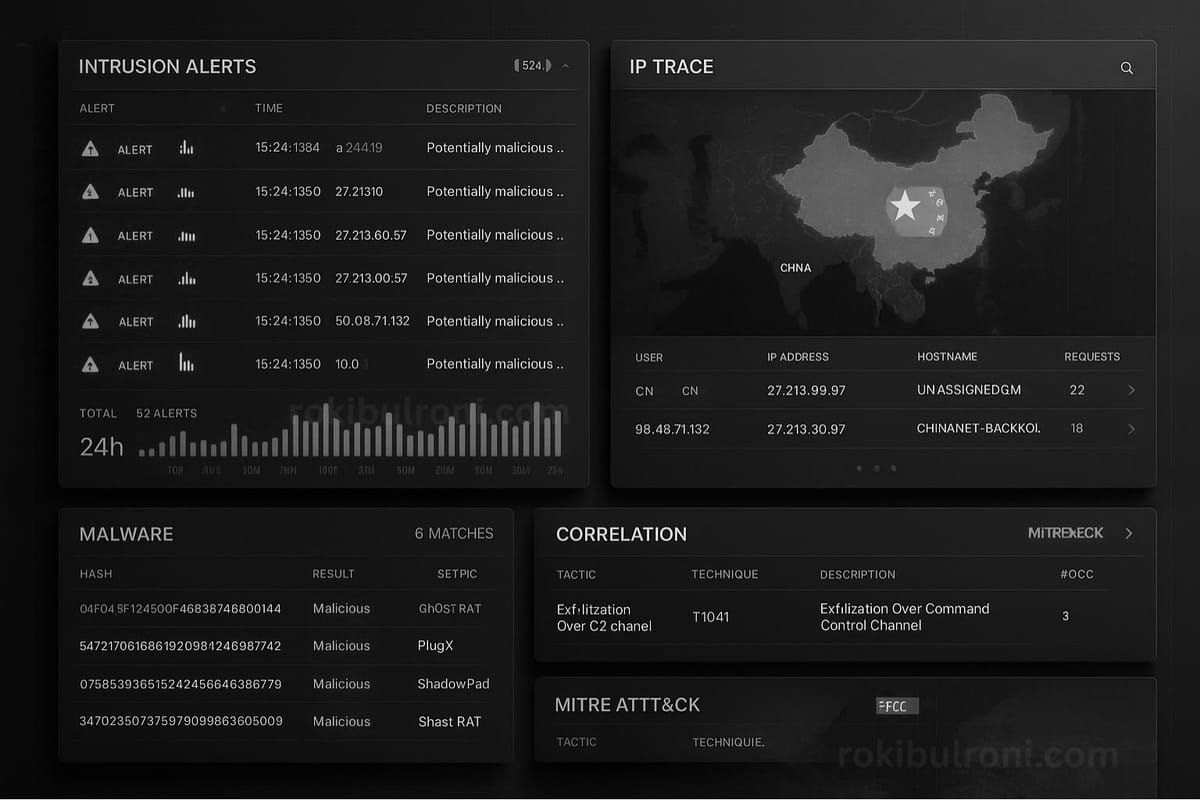This screenshot has height=800, width=1200.
Task: Click the CHNA label on the map
Action: [796, 268]
